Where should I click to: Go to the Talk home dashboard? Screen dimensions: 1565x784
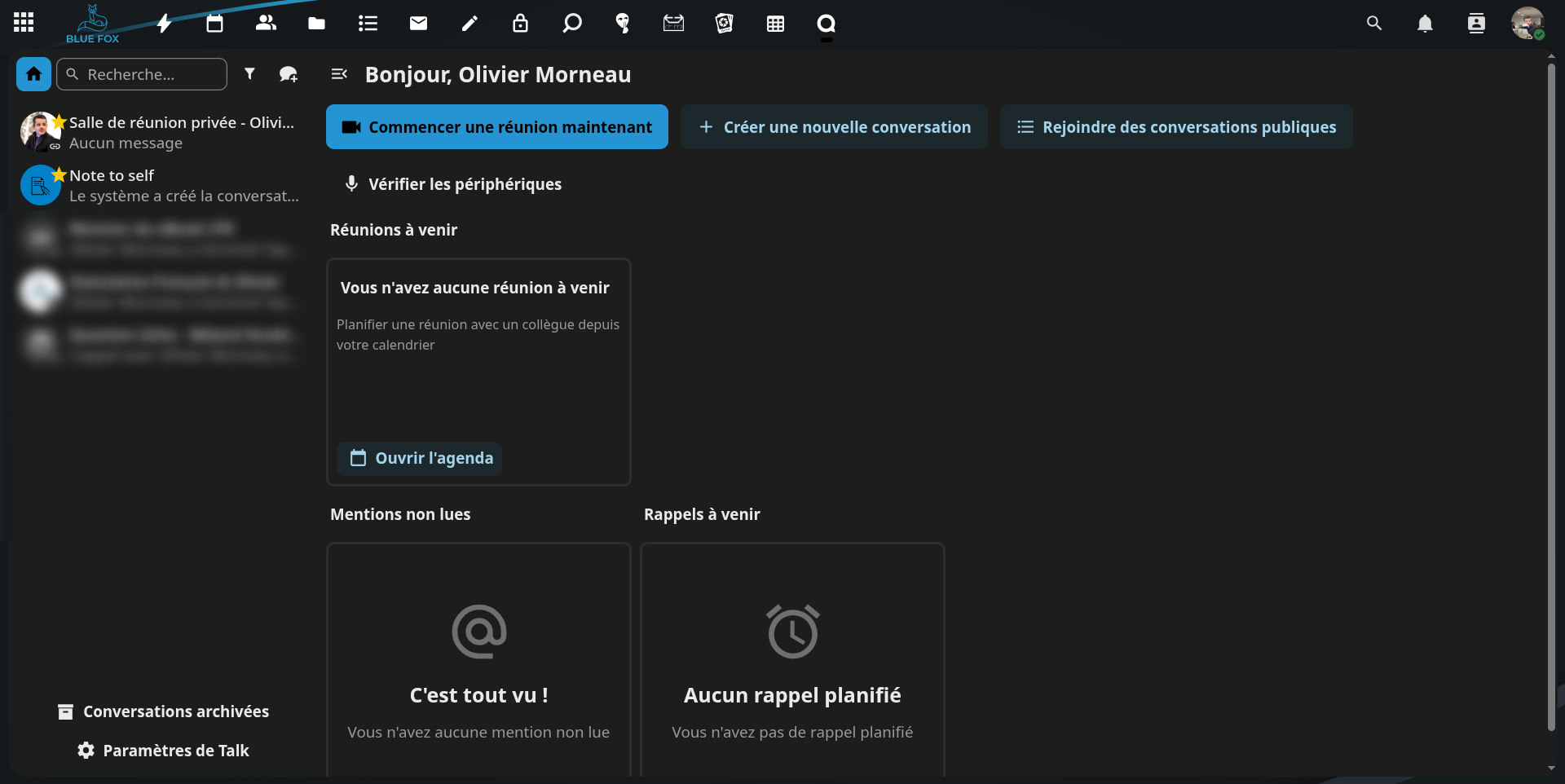click(x=33, y=74)
